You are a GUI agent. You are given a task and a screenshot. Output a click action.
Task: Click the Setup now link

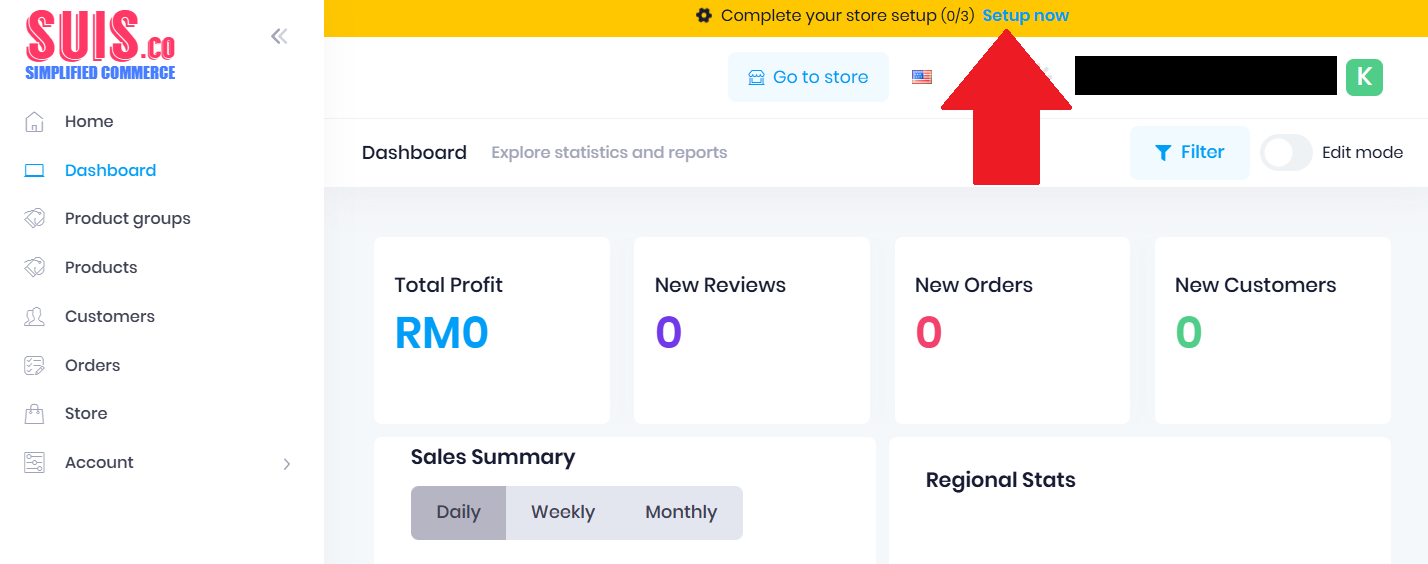point(1026,16)
